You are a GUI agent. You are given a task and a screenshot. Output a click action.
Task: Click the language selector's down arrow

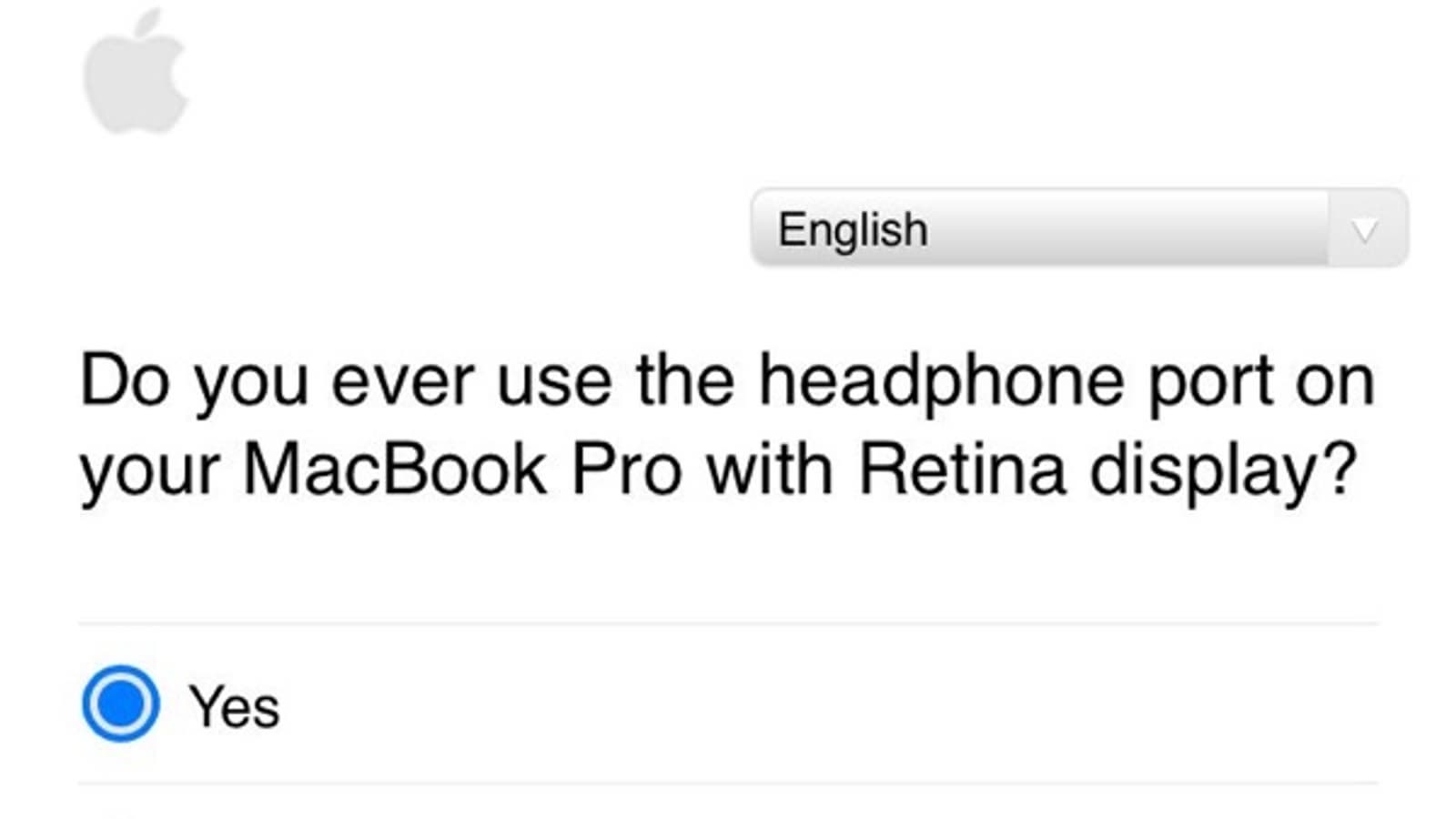tap(1364, 230)
